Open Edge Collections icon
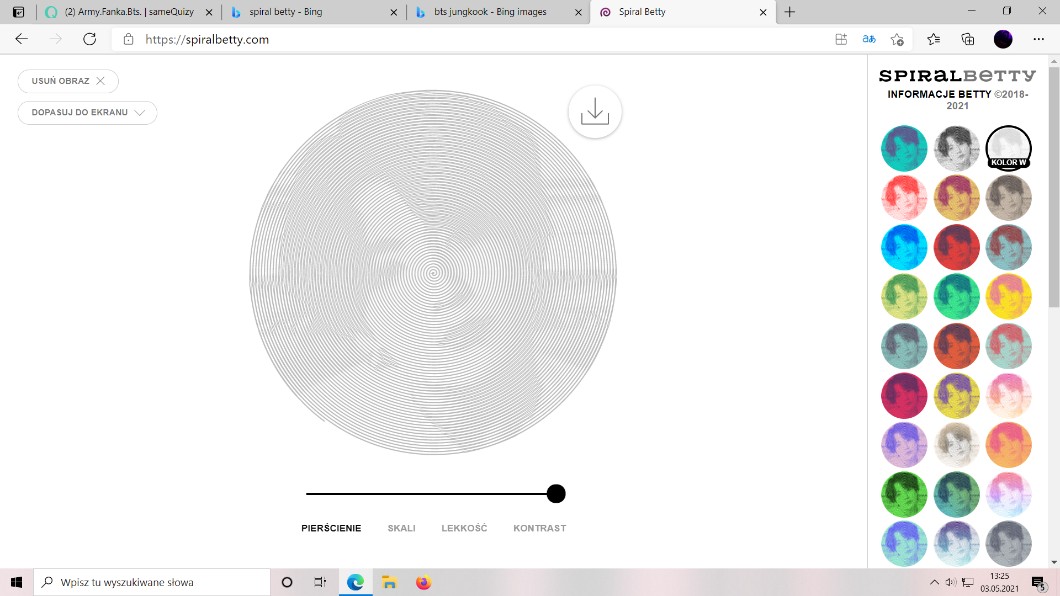 [x=967, y=39]
